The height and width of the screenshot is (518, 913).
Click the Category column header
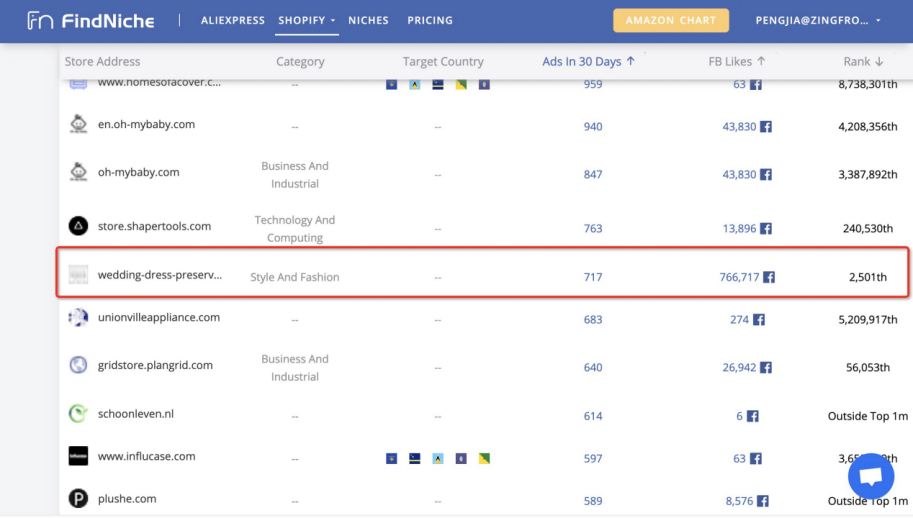point(300,61)
